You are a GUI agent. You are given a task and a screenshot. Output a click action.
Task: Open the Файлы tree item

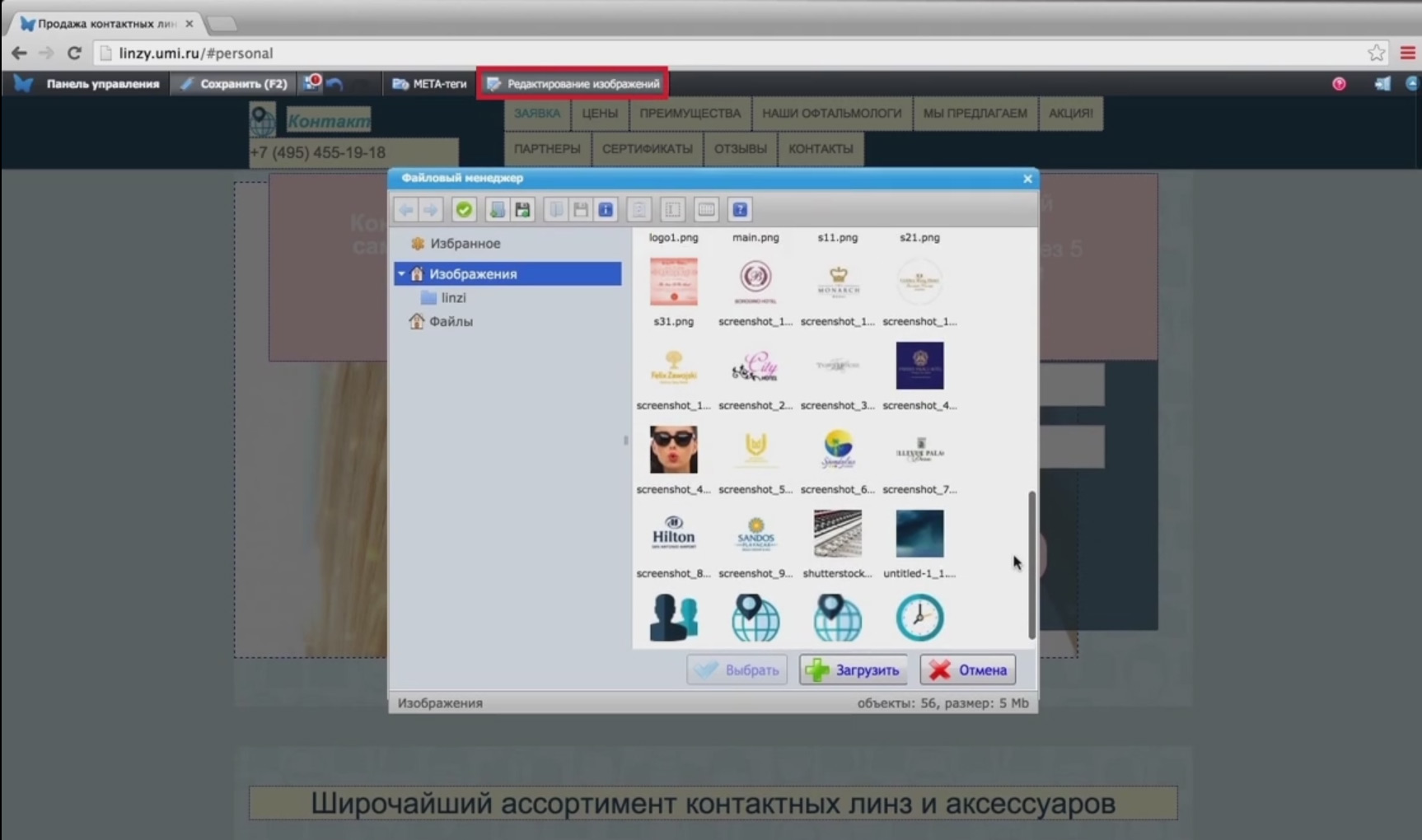(x=450, y=321)
